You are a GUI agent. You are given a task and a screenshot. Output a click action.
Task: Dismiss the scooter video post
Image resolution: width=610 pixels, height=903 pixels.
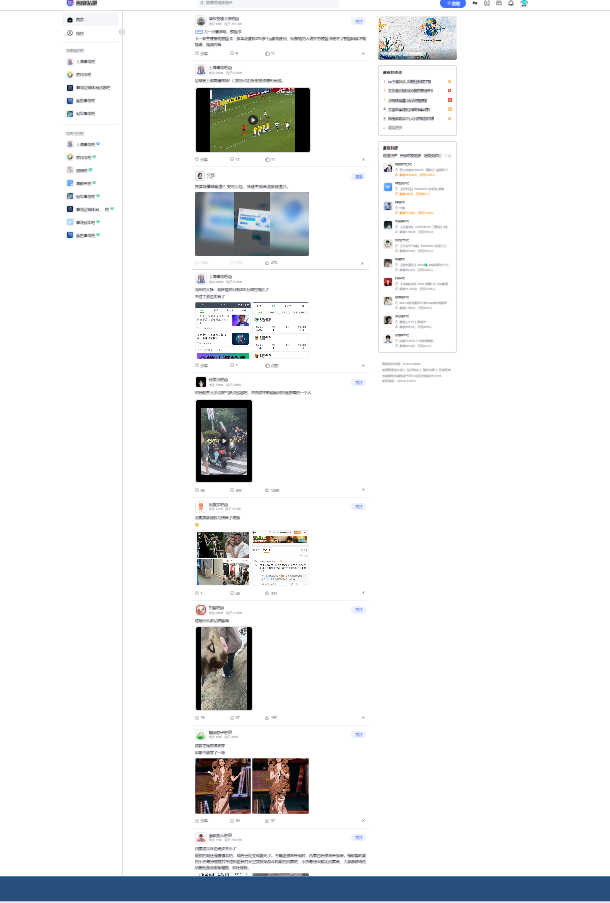click(363, 490)
